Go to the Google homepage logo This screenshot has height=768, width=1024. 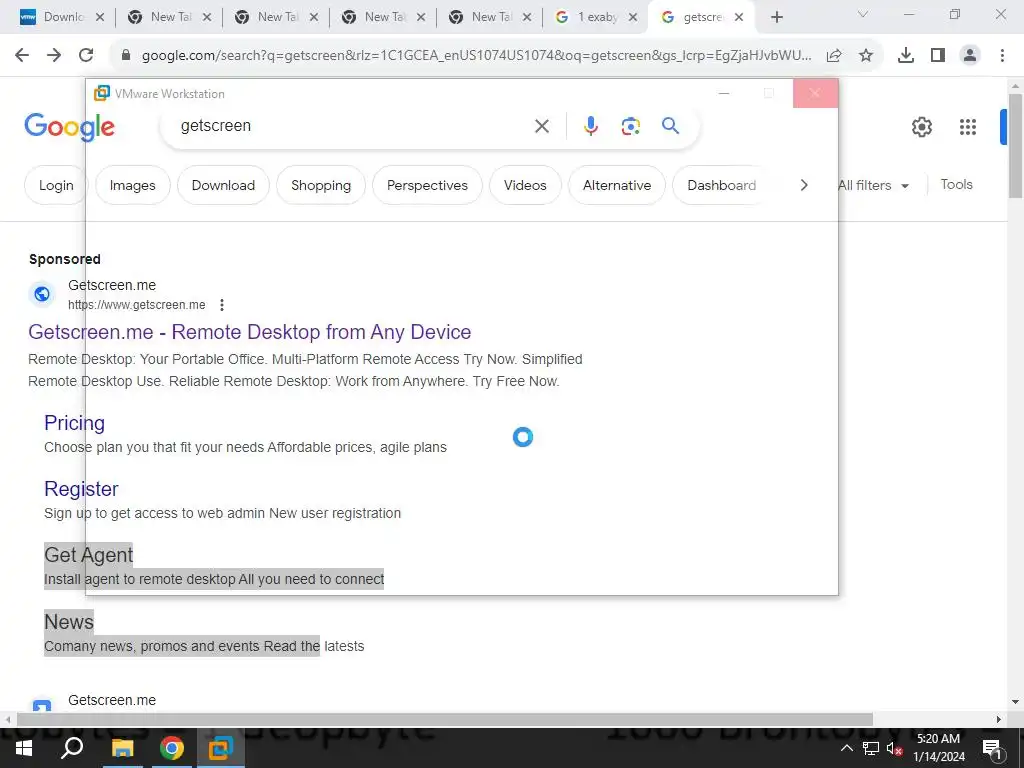click(69, 127)
